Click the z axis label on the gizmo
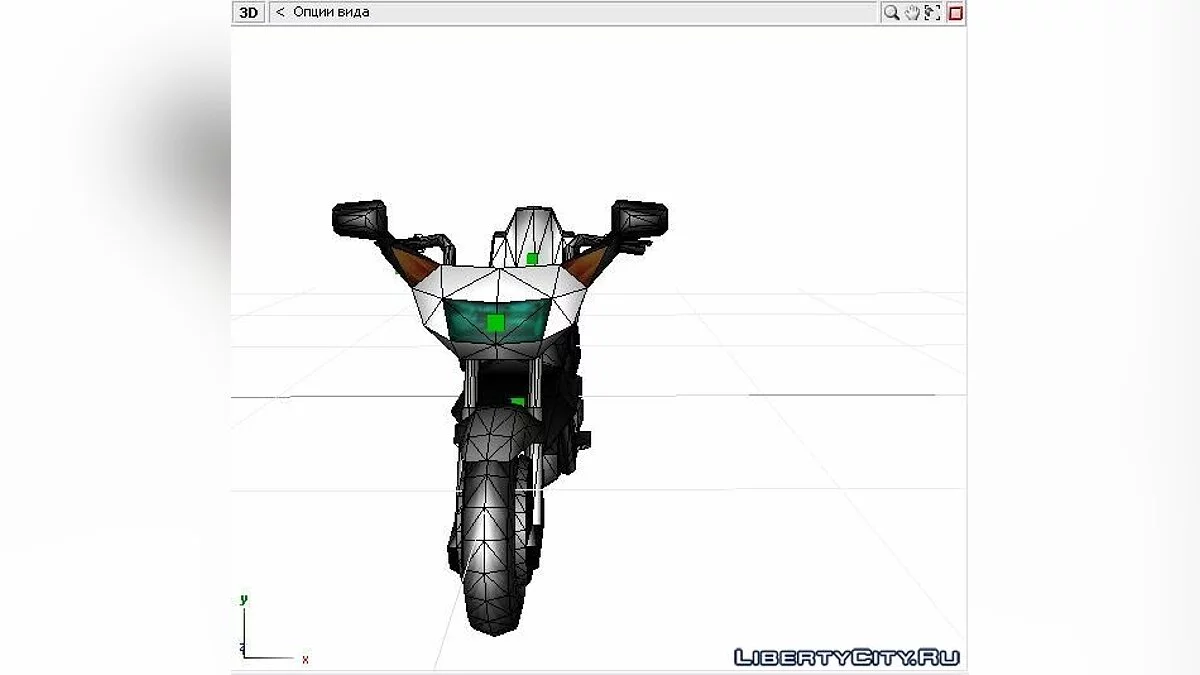Screen dimensions: 1200x675 [242, 648]
